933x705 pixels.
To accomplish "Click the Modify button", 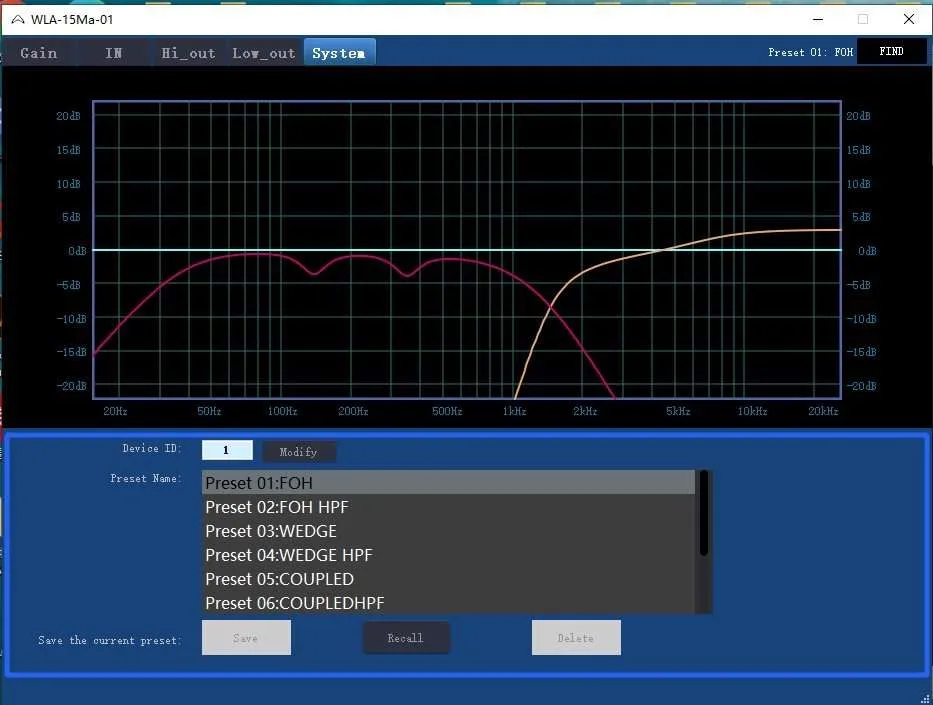I will 299,452.
